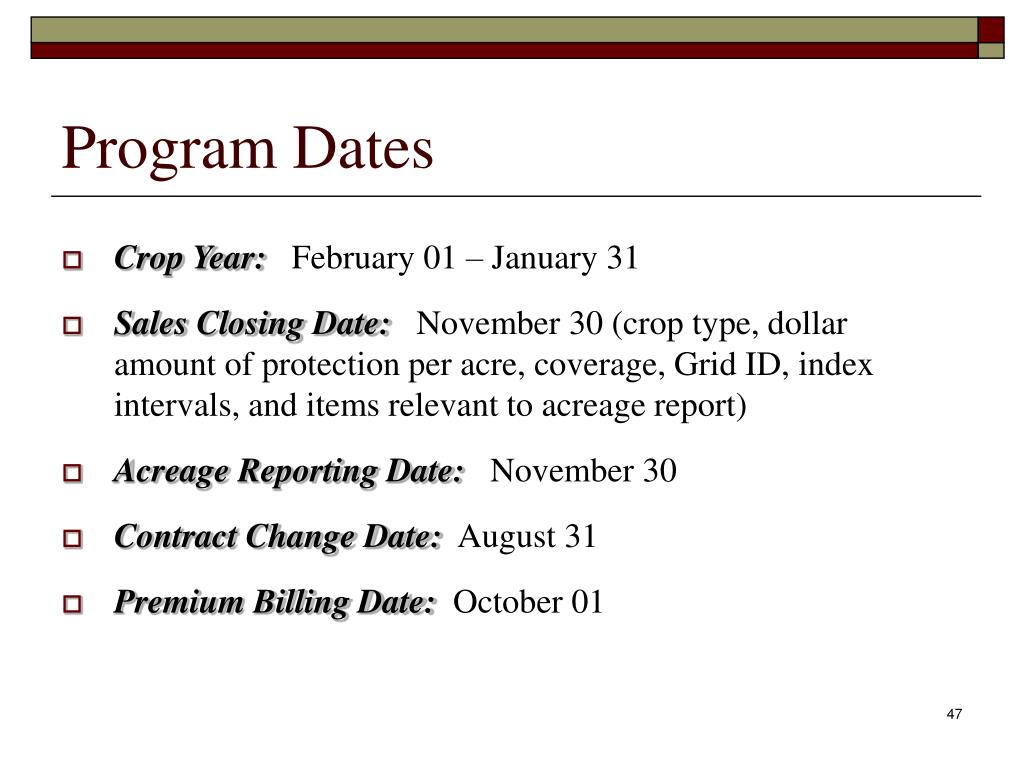Viewport: 1024px width, 768px height.
Task: Select the bold Crop Year: label
Action: [x=190, y=258]
